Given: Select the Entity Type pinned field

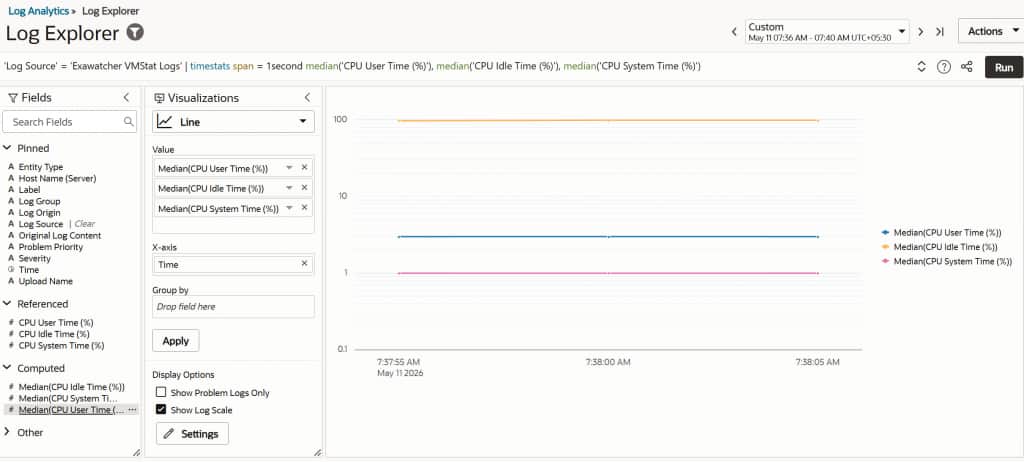Looking at the screenshot, I should (40, 167).
